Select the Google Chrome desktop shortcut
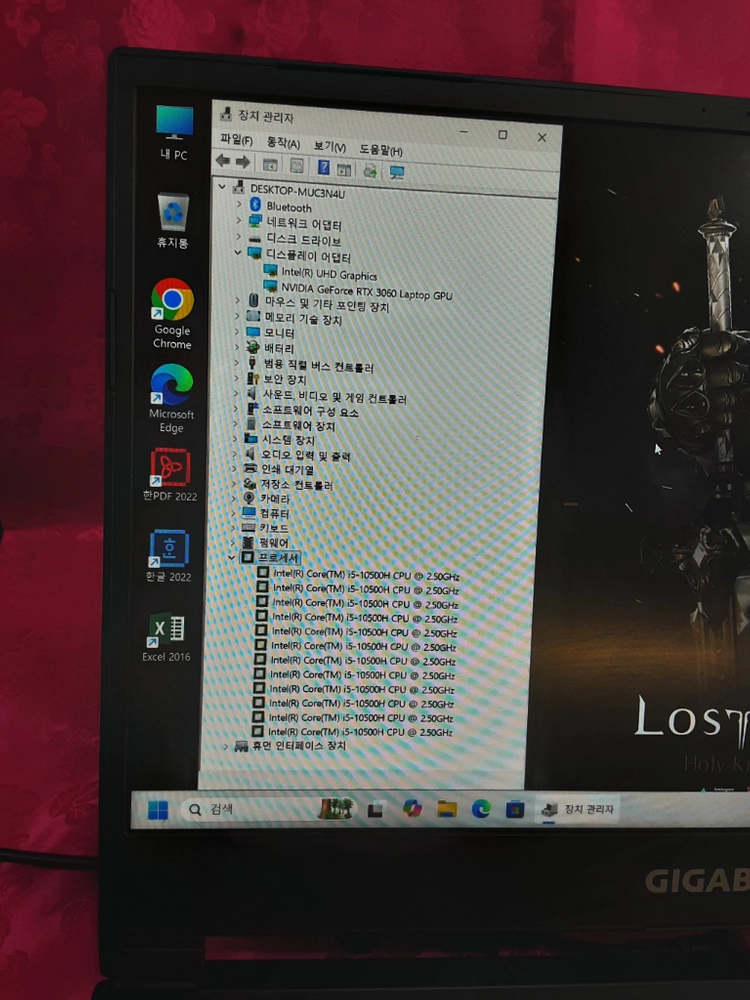750x1000 pixels. click(172, 313)
